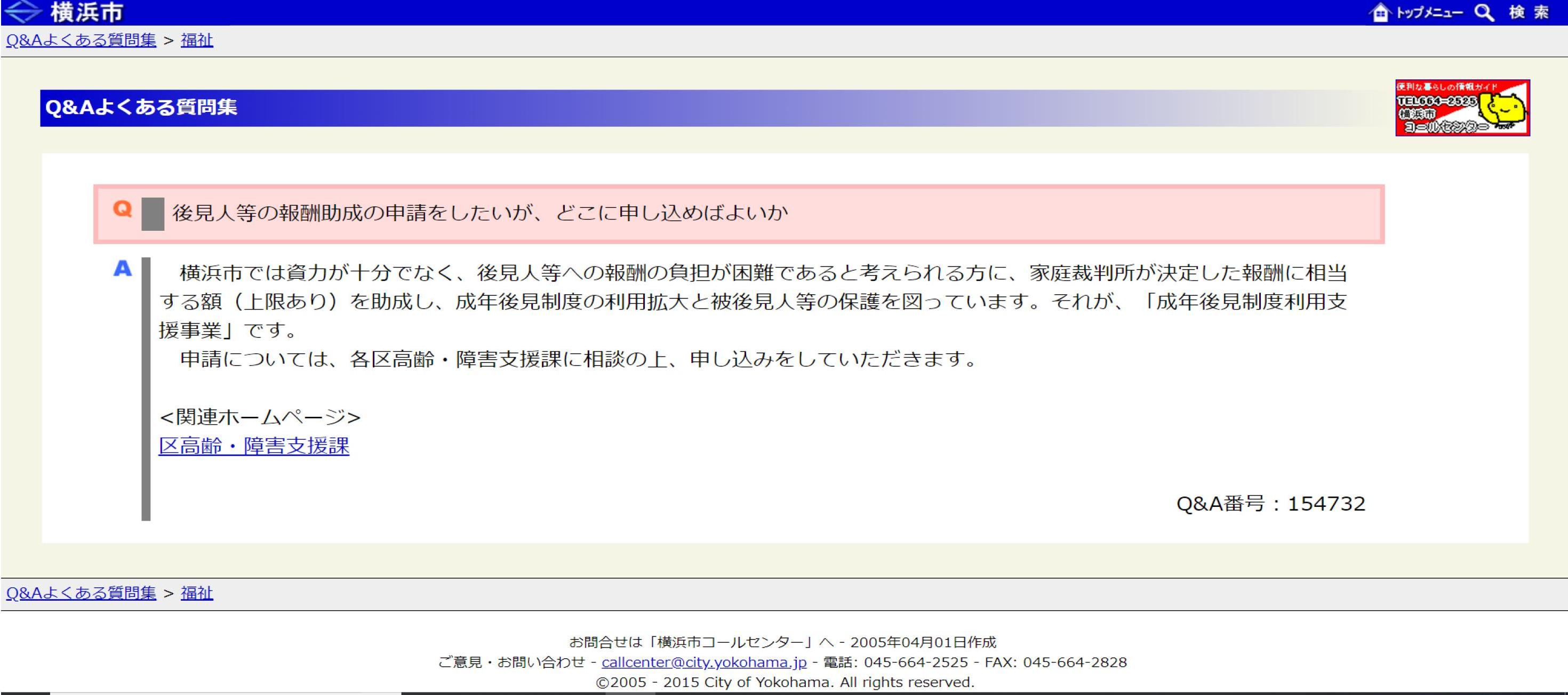
Task: Click the callcenter@city.yokohama.jp email link
Action: click(703, 662)
